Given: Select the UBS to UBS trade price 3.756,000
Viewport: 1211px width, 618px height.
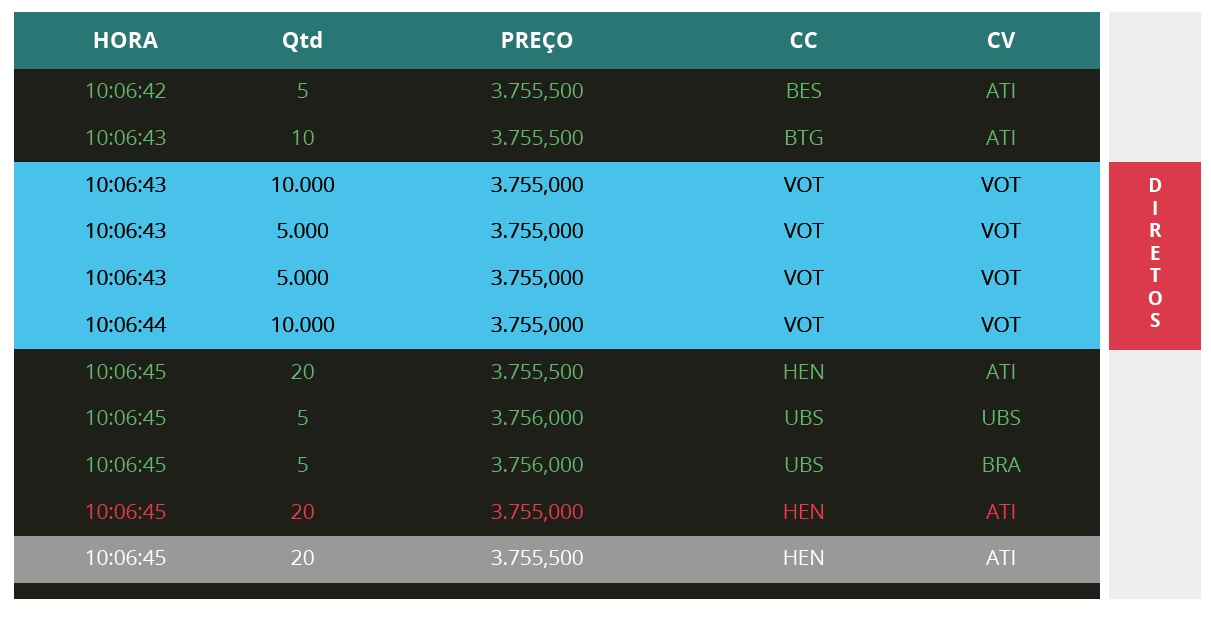Looking at the screenshot, I should click(537, 418).
